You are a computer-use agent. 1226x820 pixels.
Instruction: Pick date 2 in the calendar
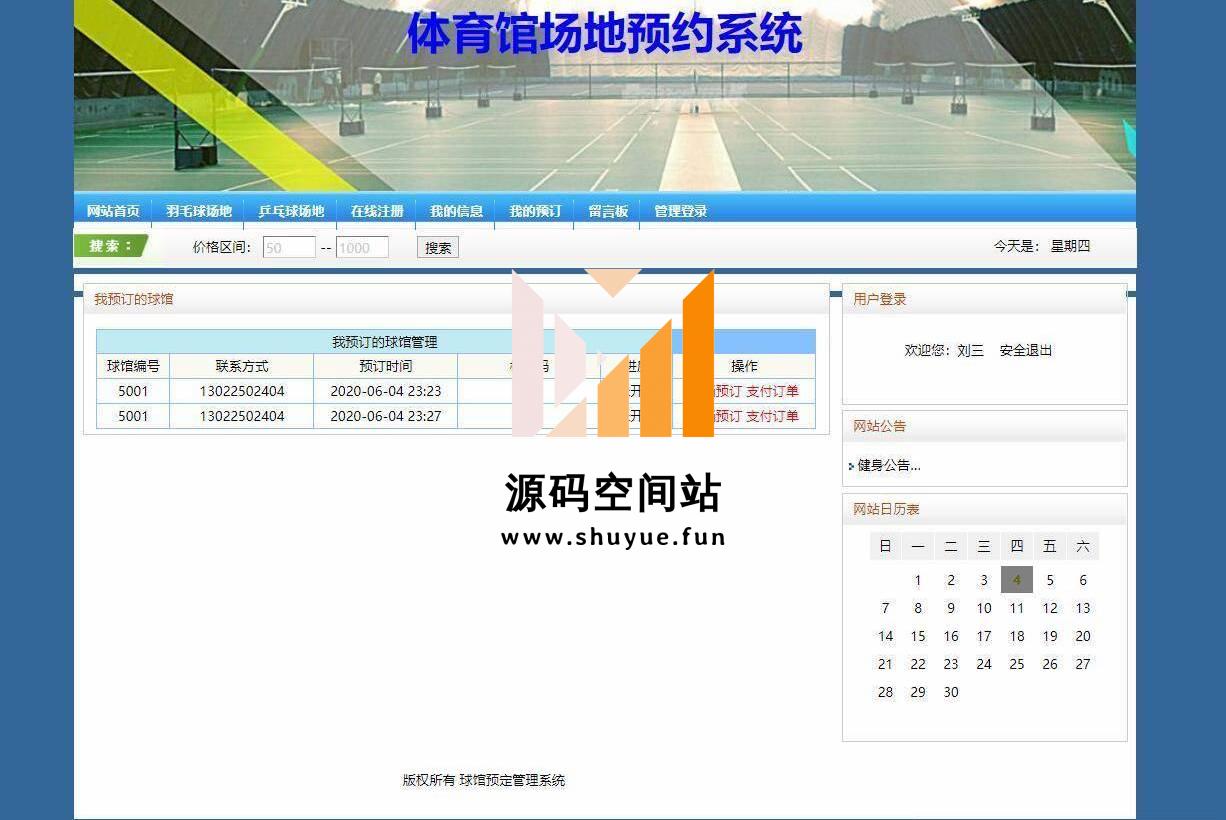point(951,580)
